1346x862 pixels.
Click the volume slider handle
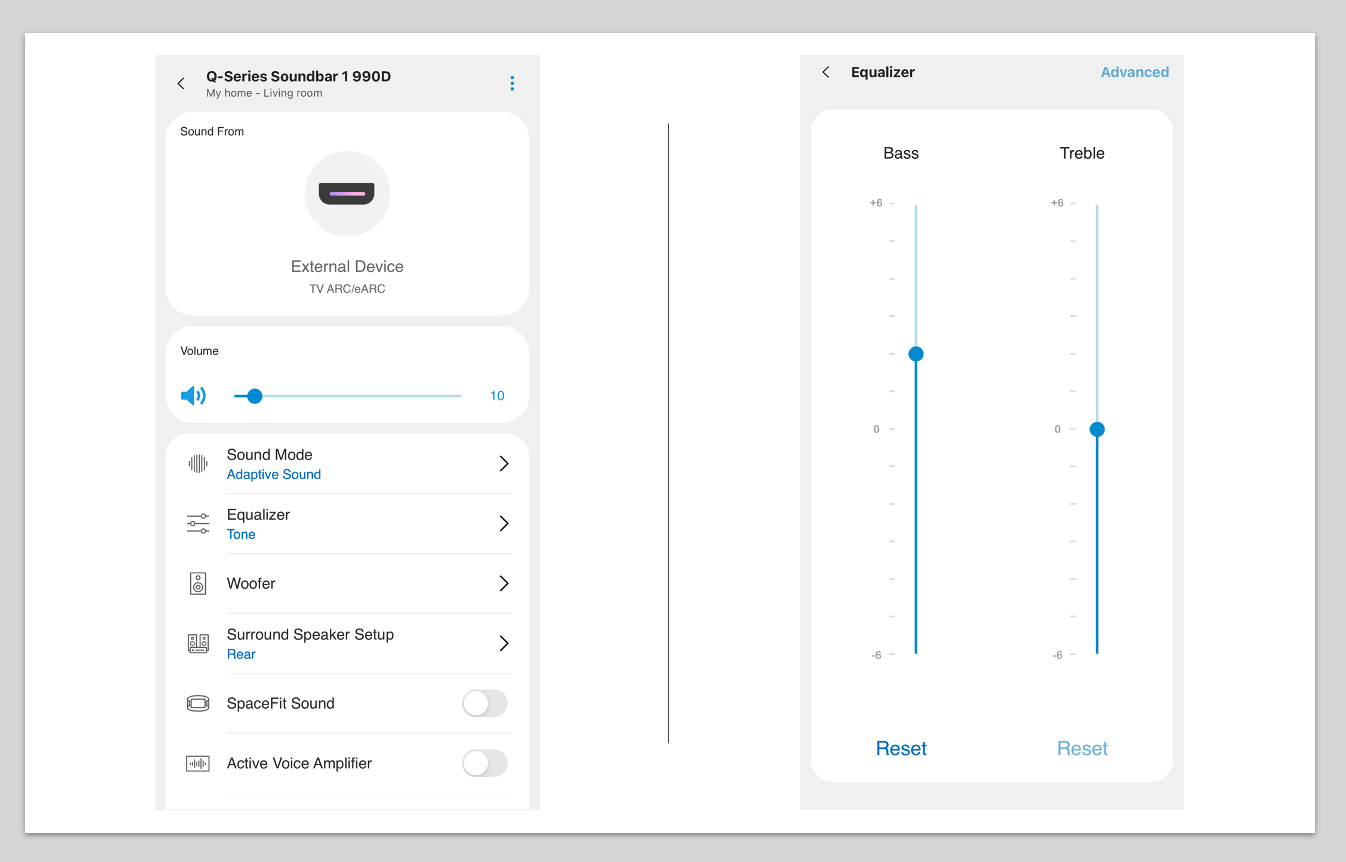pos(254,396)
